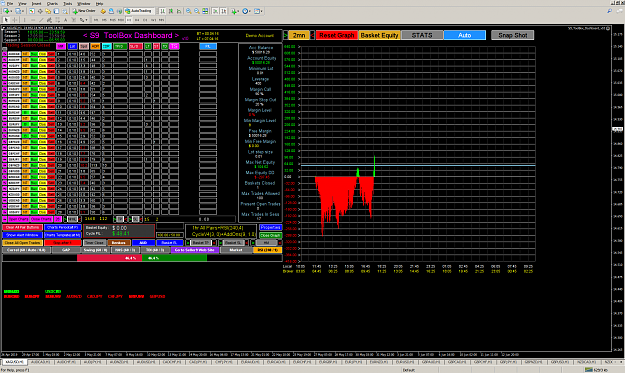The height and width of the screenshot is (373, 625).
Task: Open the Window menu
Action: [x=83, y=4]
